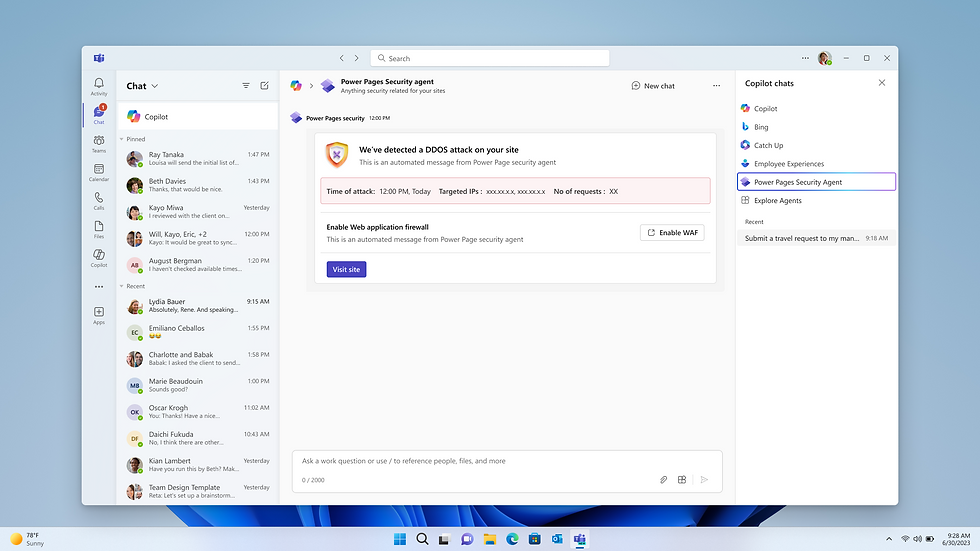Show hidden system tray icons chevron
The height and width of the screenshot is (551, 980).
pyautogui.click(x=889, y=539)
